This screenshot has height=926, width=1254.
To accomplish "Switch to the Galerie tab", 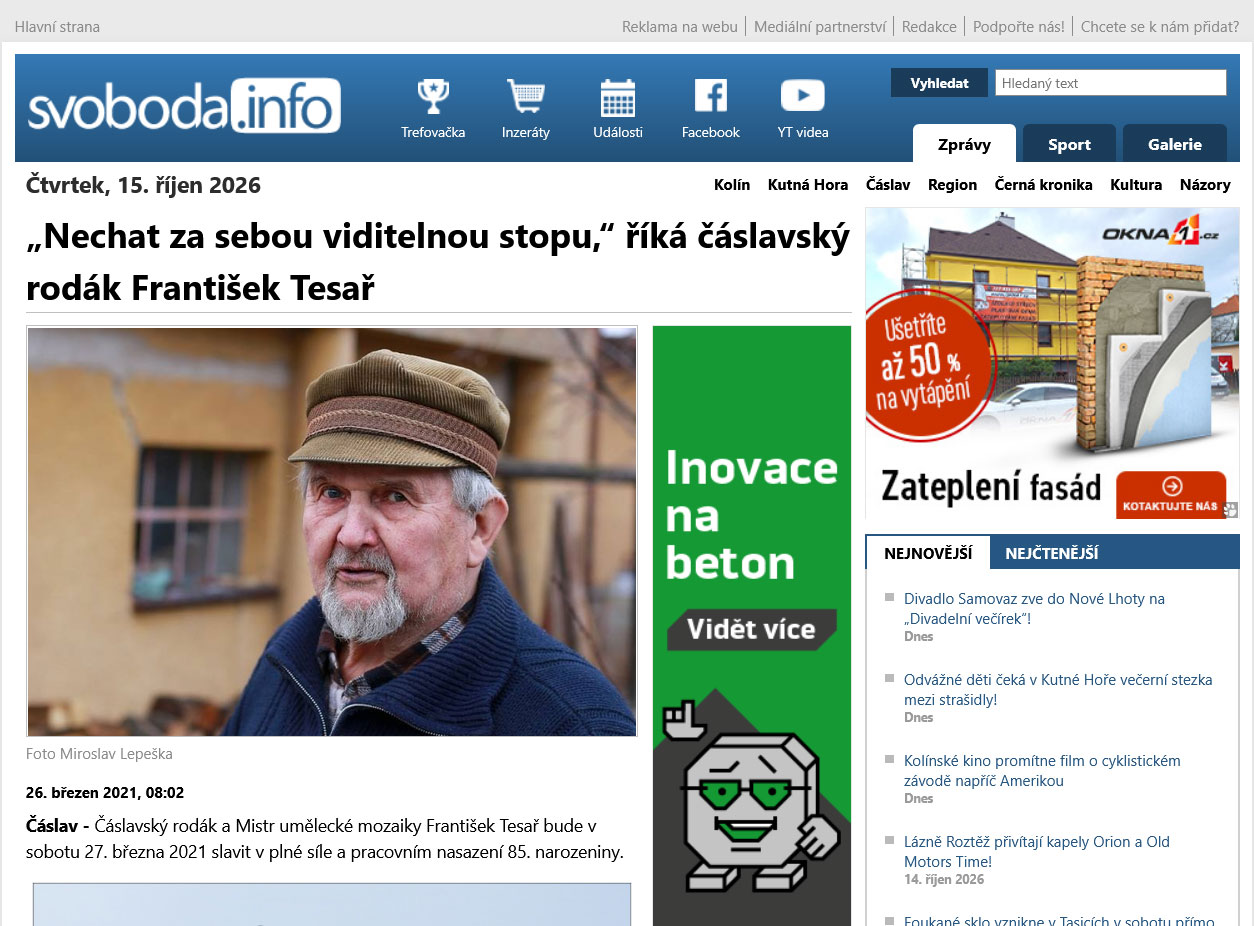I will 1175,144.
